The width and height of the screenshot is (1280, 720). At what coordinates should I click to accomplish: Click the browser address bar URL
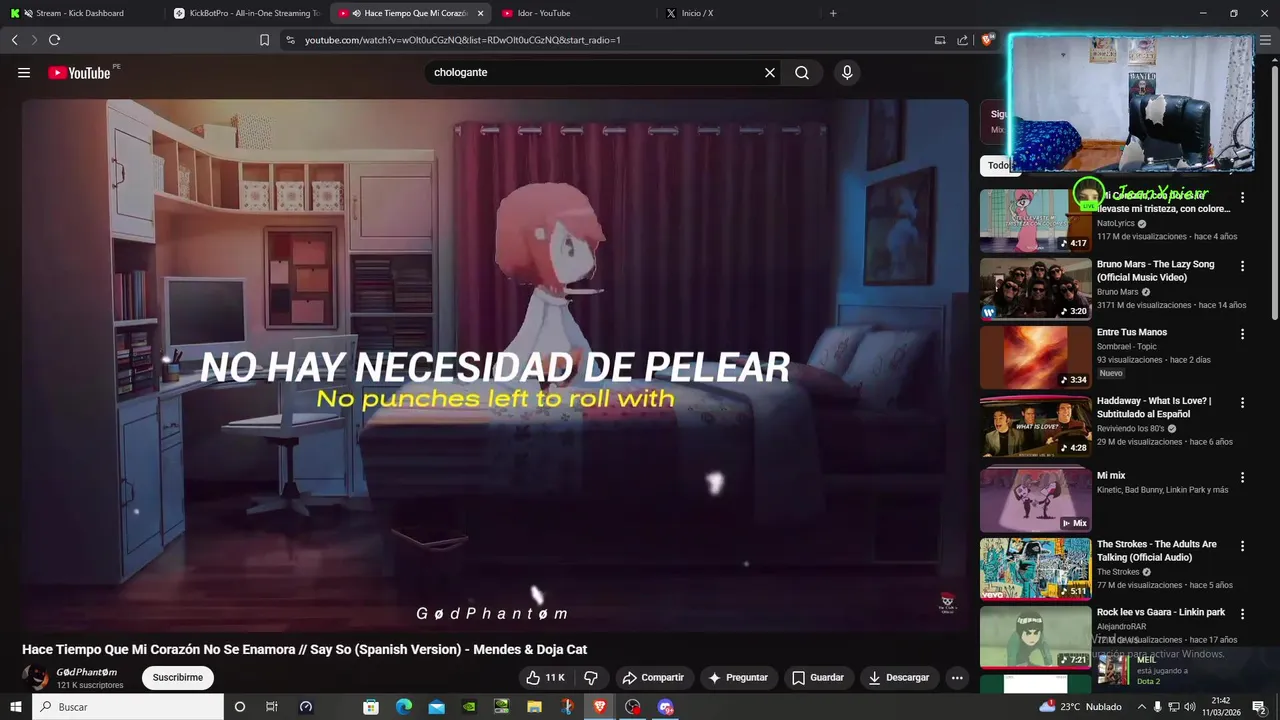463,40
